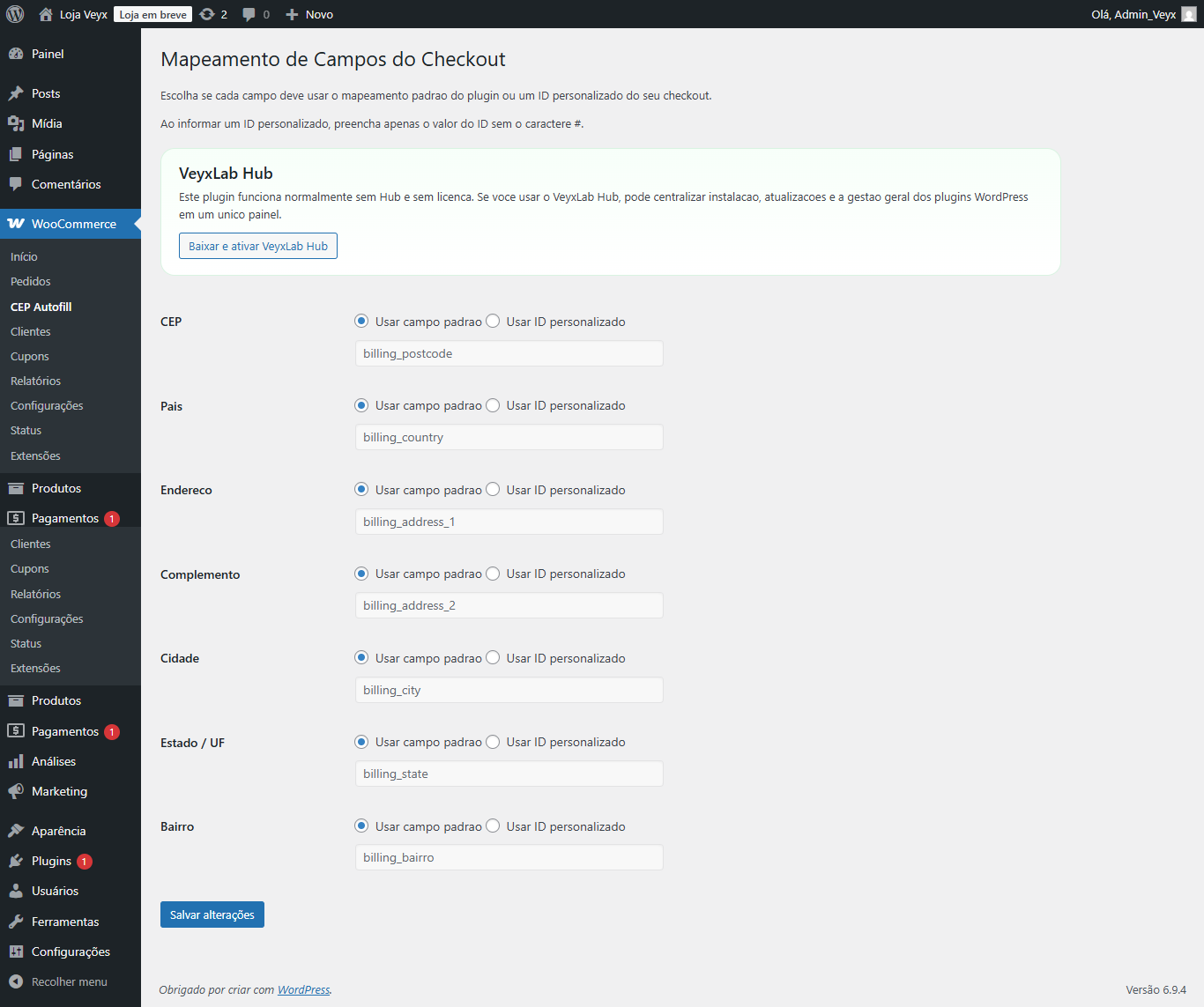This screenshot has height=1007, width=1204.
Task: Select Usar campo padrao for Bairro
Action: [360, 826]
